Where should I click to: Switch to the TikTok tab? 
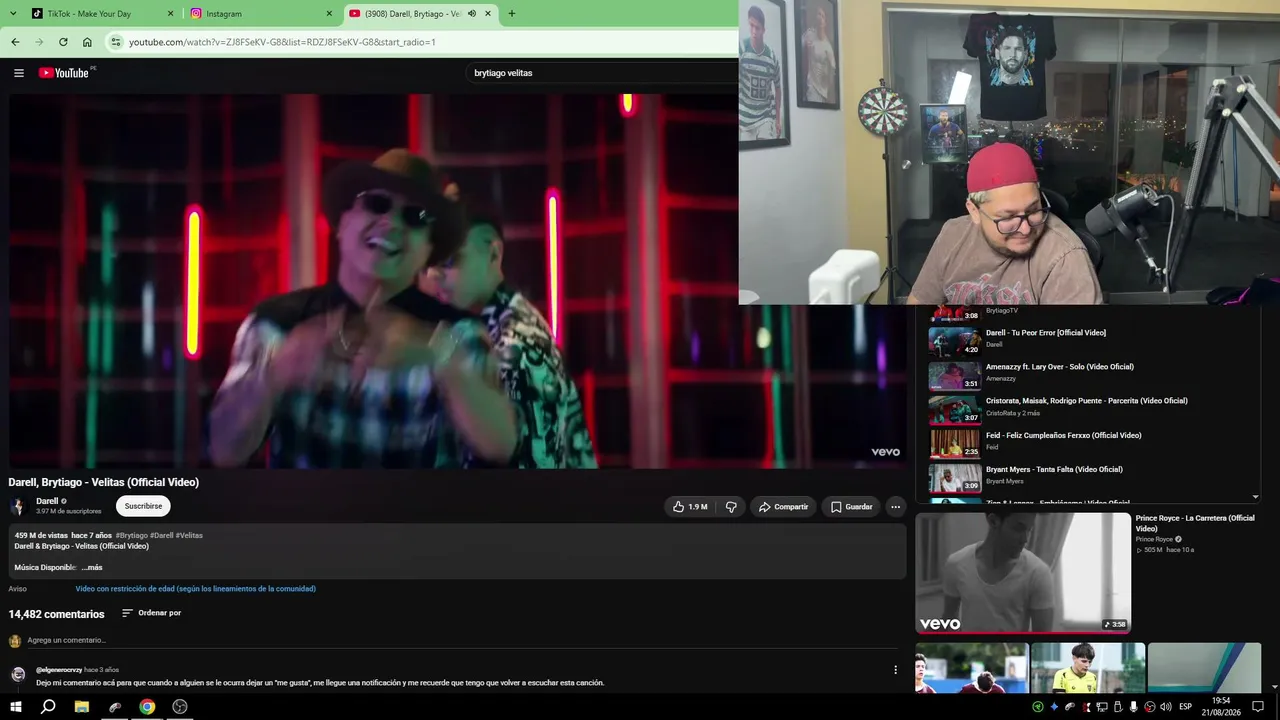pyautogui.click(x=101, y=14)
